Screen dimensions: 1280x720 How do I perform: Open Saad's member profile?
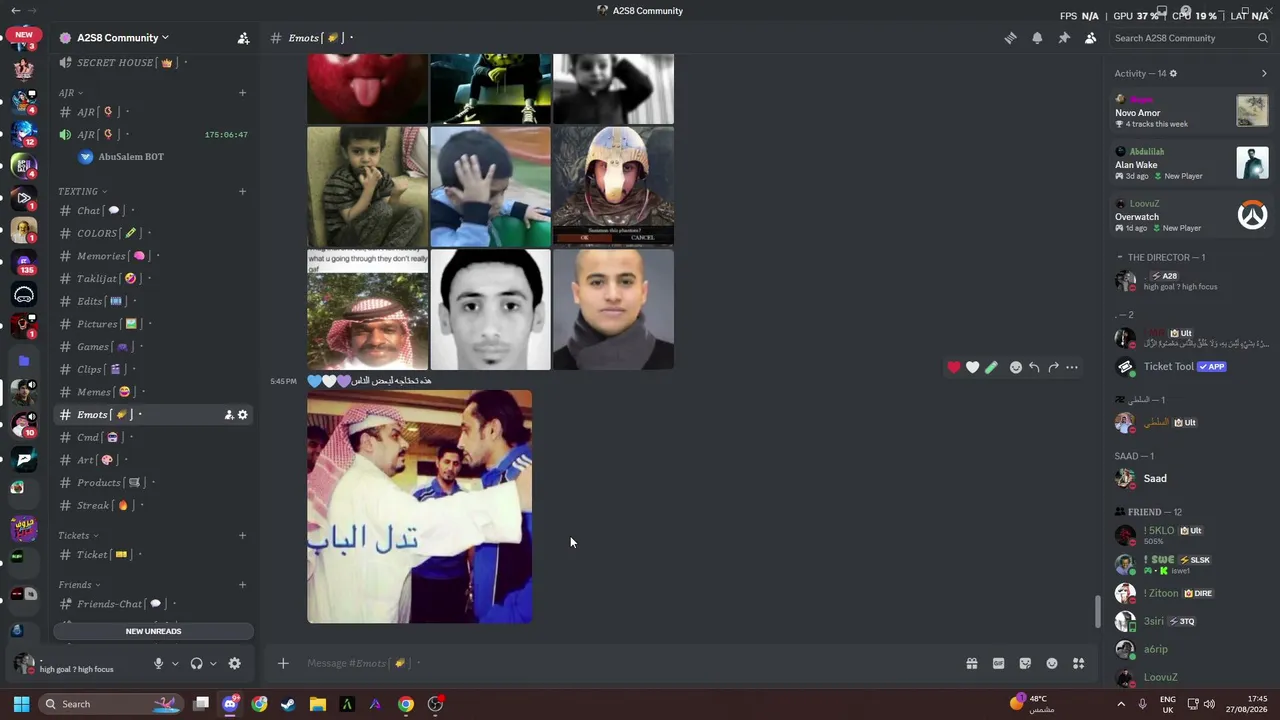click(1191, 479)
